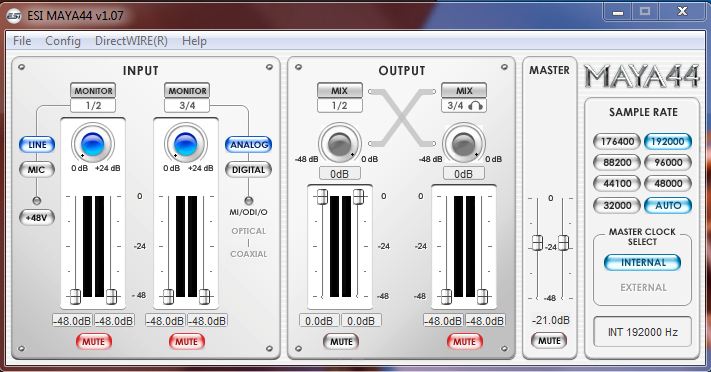Select INTERNAL master clock
Screen dimensions: 711x372
tap(643, 263)
